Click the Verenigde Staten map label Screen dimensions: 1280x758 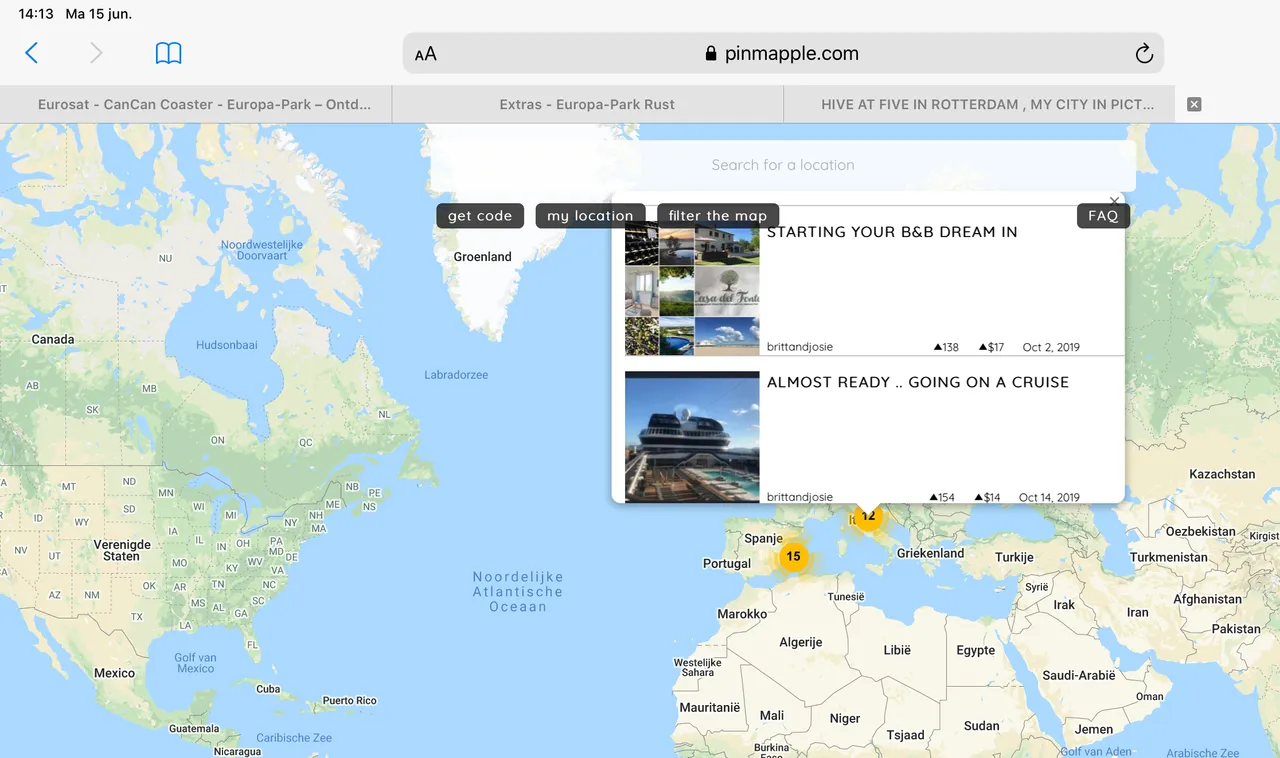pos(122,550)
